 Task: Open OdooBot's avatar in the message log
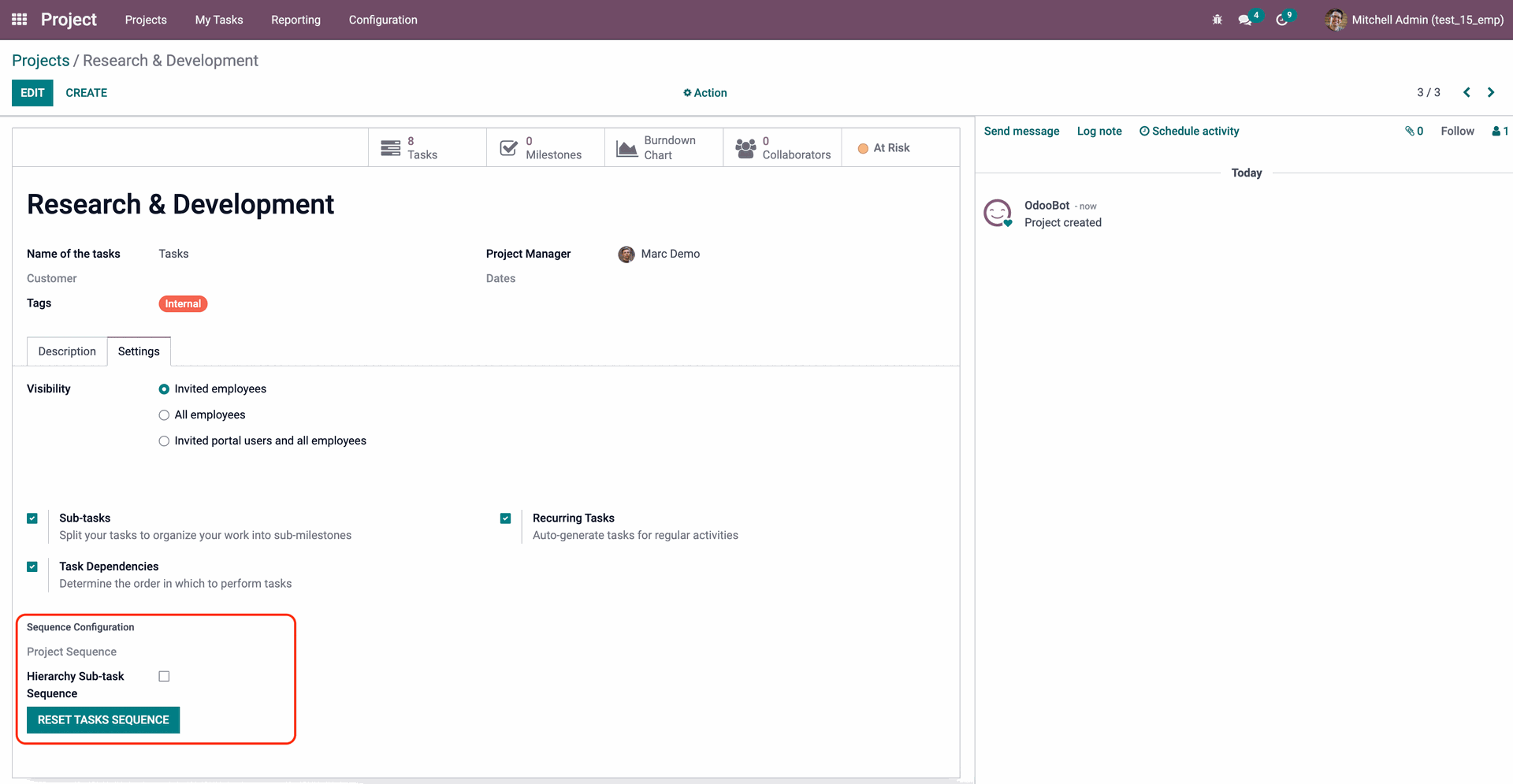click(x=998, y=213)
